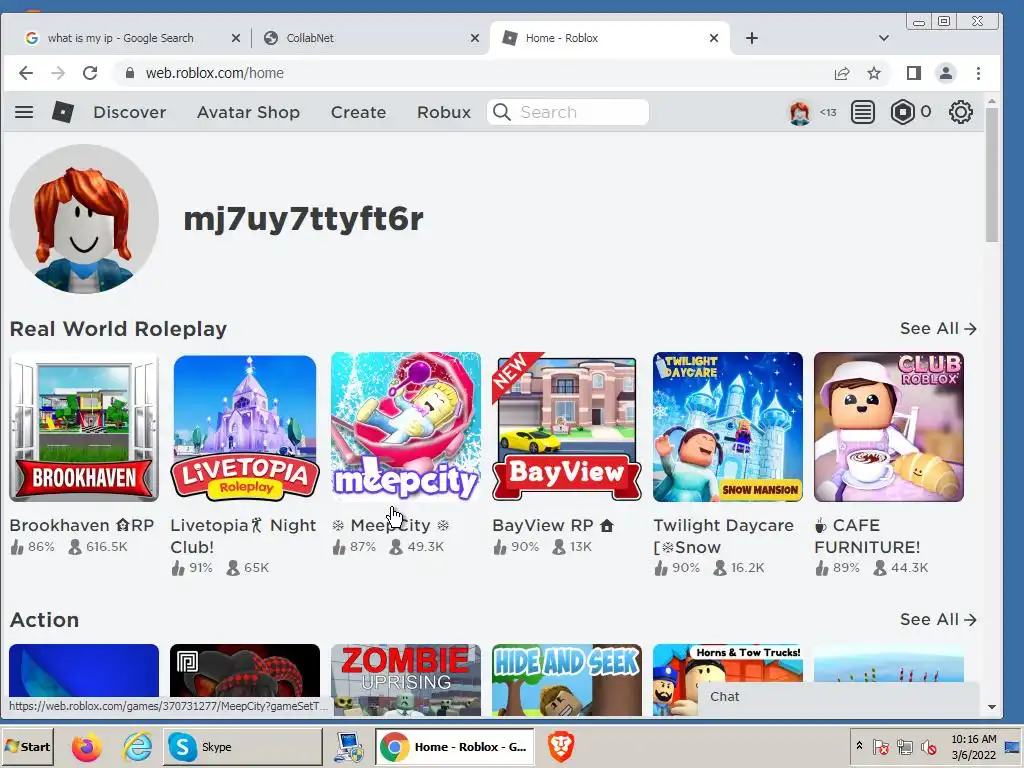The image size is (1024, 768).
Task: Open the Chat panel
Action: point(840,697)
